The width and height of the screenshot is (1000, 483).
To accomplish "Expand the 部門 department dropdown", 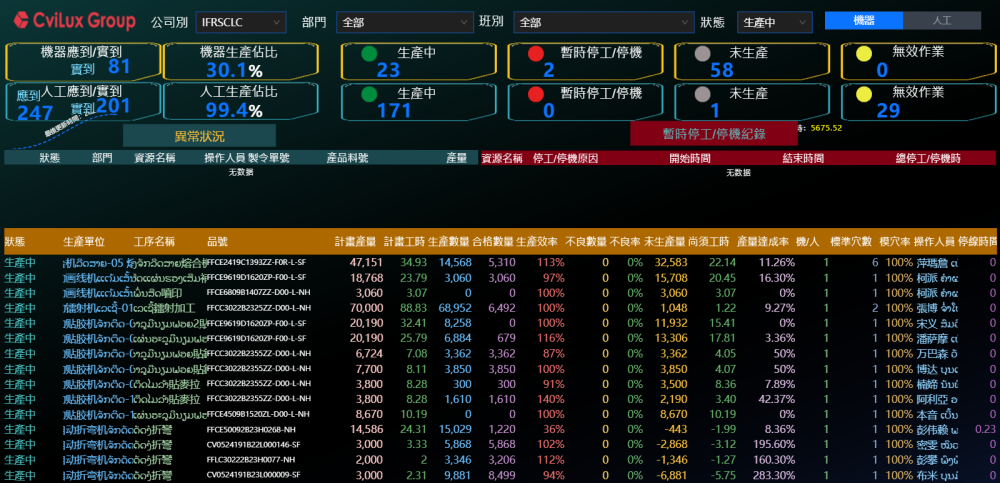I will (x=403, y=22).
